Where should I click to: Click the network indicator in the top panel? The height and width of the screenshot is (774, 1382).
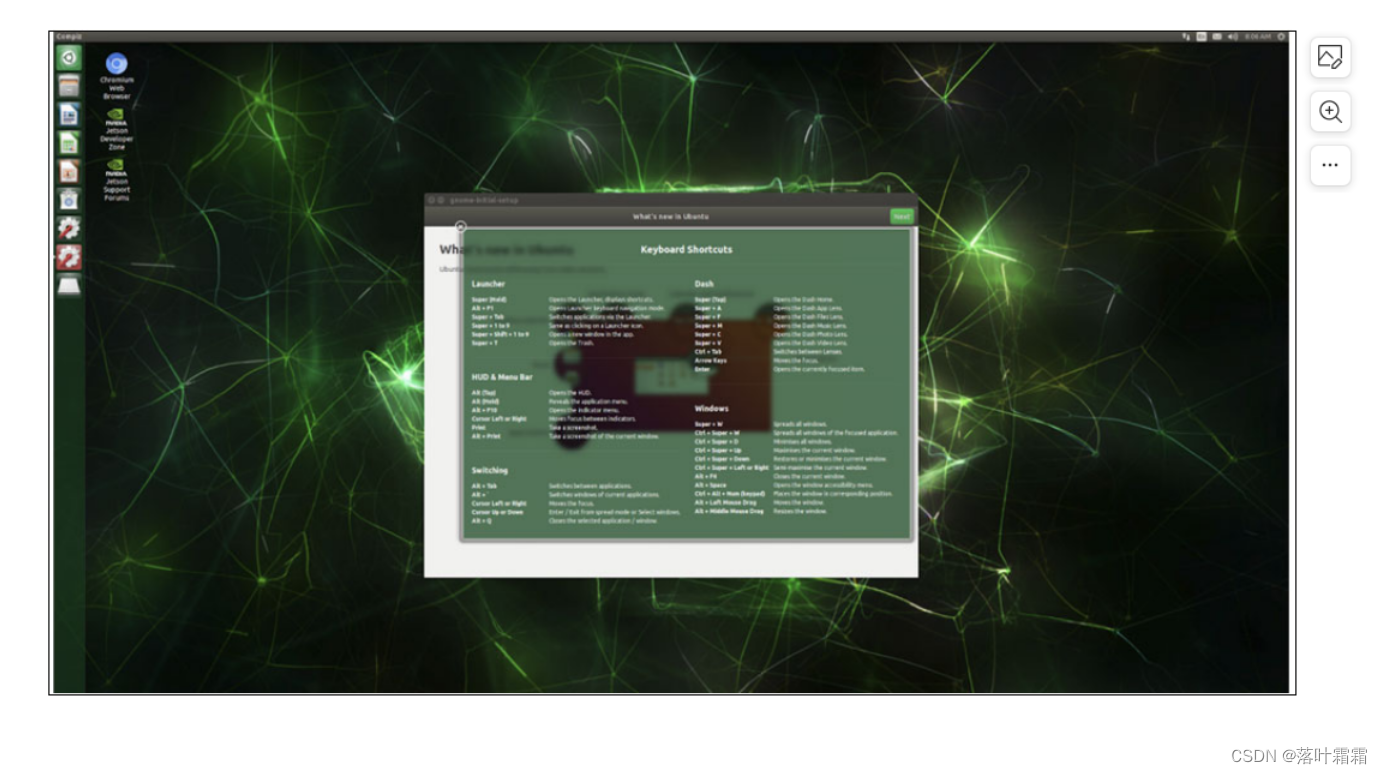click(x=1186, y=36)
